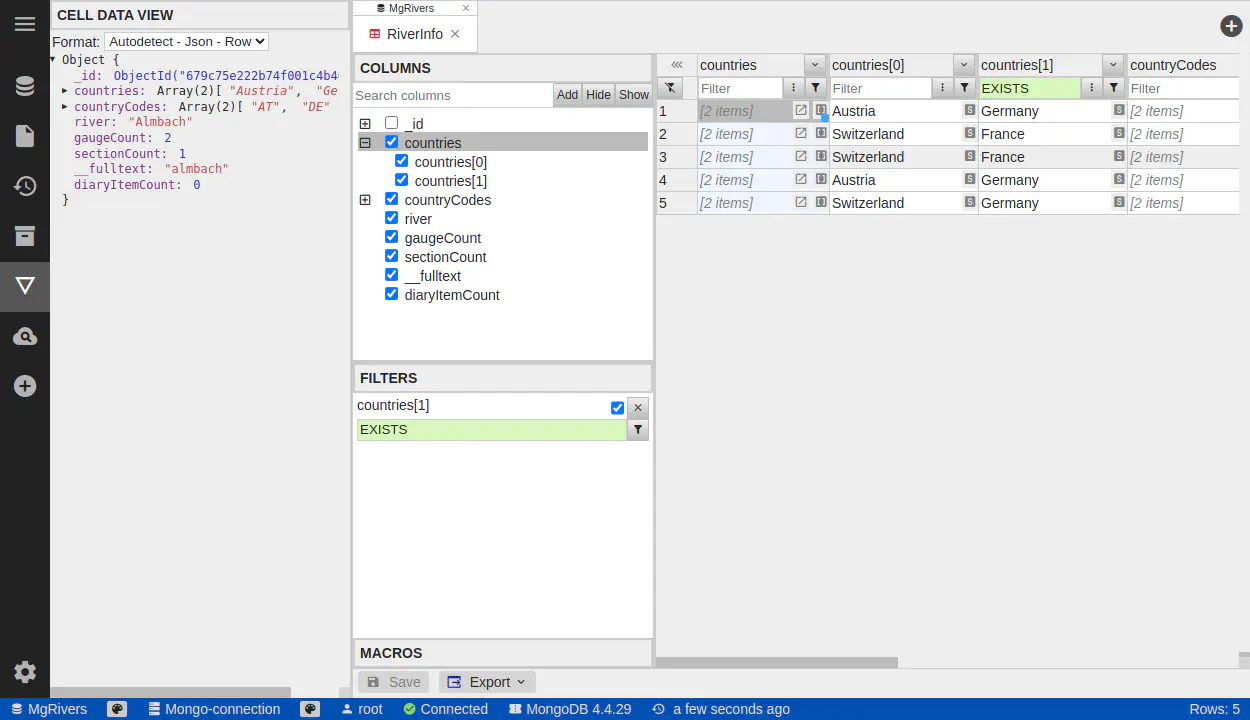1250x720 pixels.
Task: Enable the _id column checkbox
Action: click(392, 123)
